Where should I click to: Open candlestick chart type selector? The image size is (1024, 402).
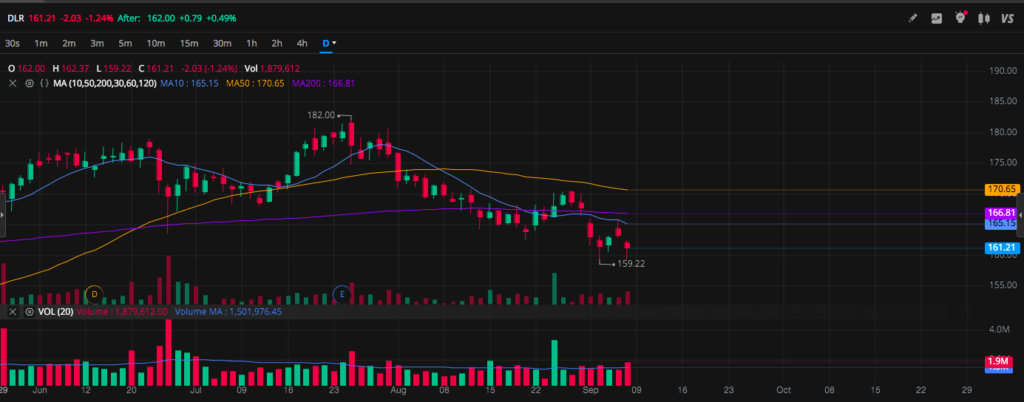(x=984, y=18)
